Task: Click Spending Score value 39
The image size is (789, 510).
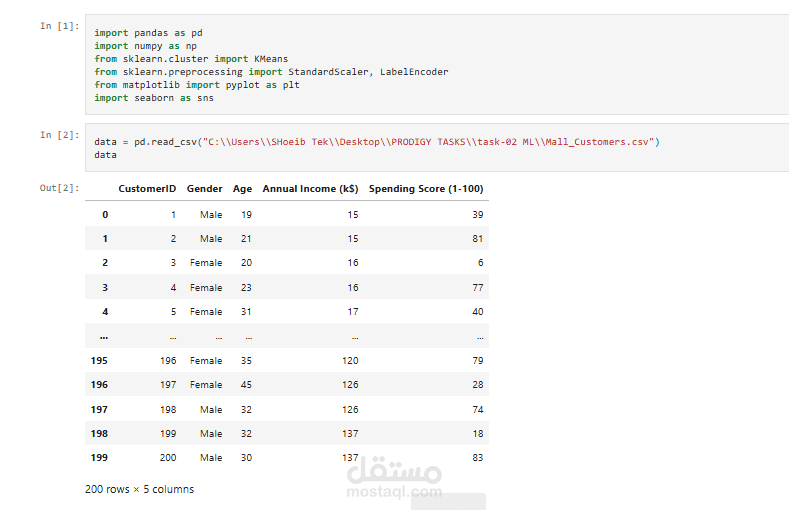Action: 478,215
